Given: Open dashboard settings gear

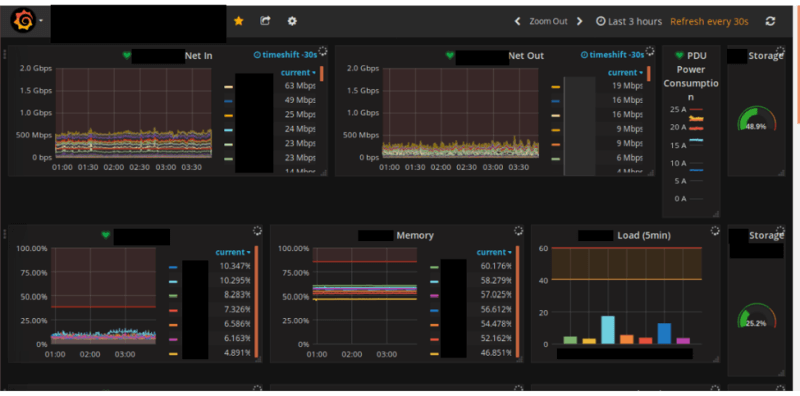Looking at the screenshot, I should [x=292, y=21].
